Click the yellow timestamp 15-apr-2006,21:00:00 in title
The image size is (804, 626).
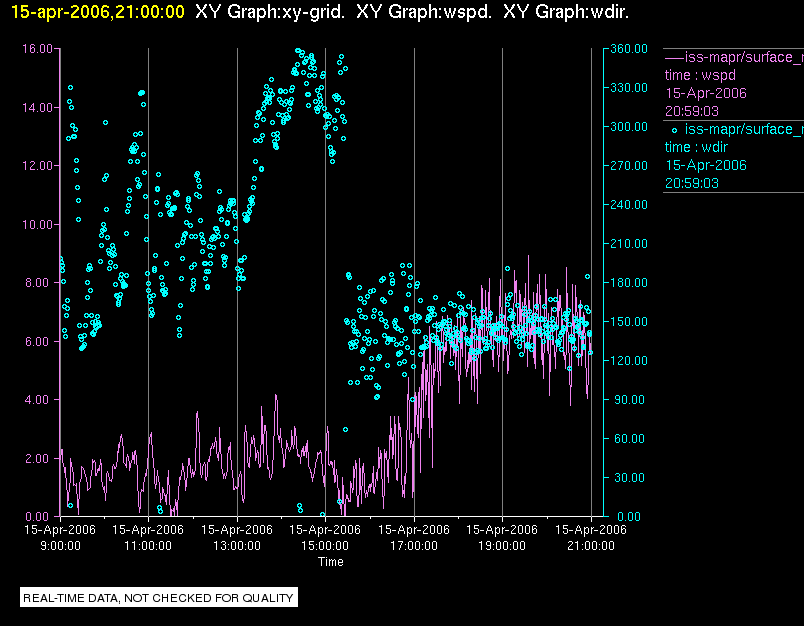[98, 12]
